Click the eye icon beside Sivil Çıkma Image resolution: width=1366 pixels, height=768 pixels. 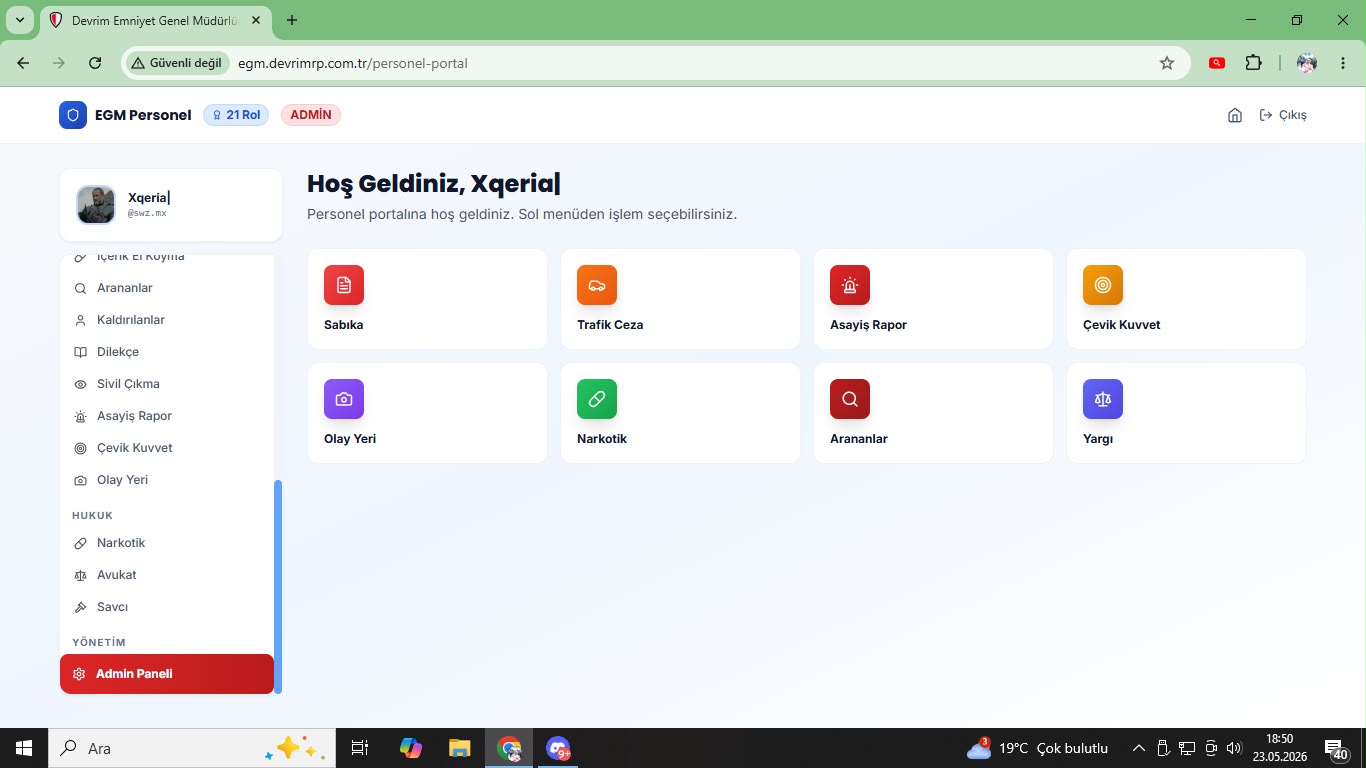pos(81,384)
